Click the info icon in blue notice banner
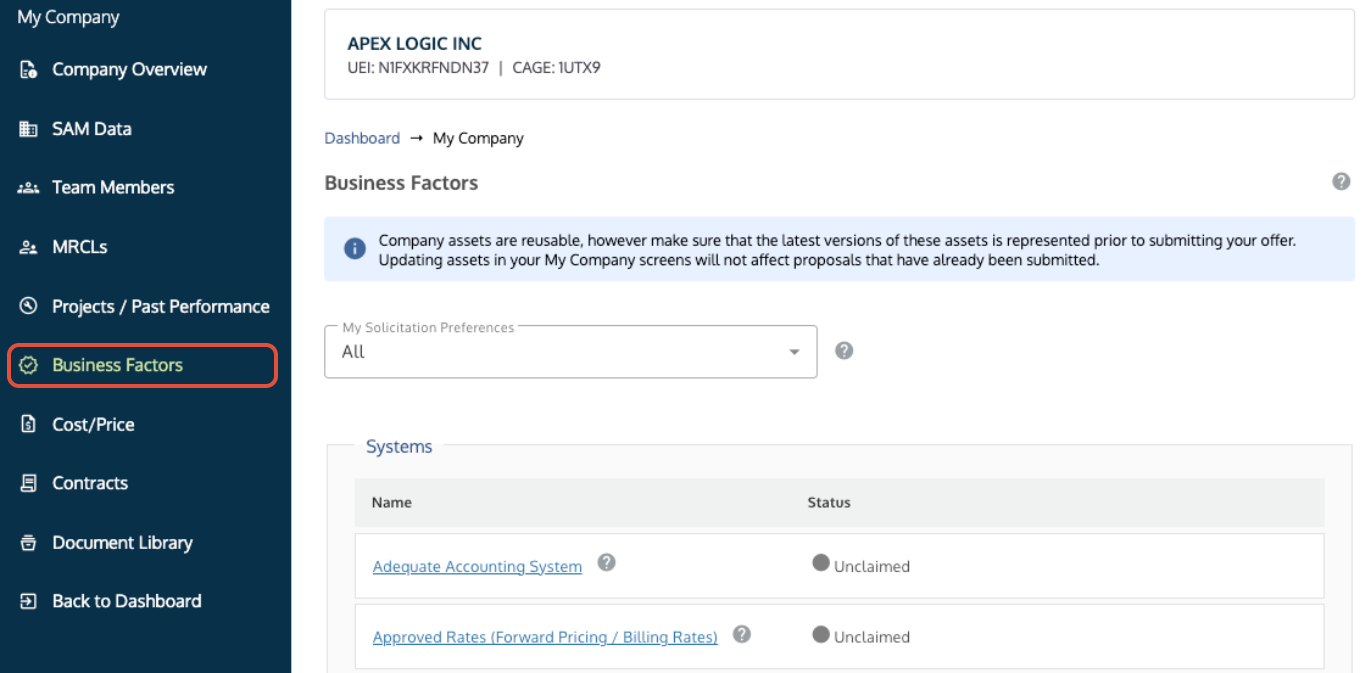 coord(355,249)
